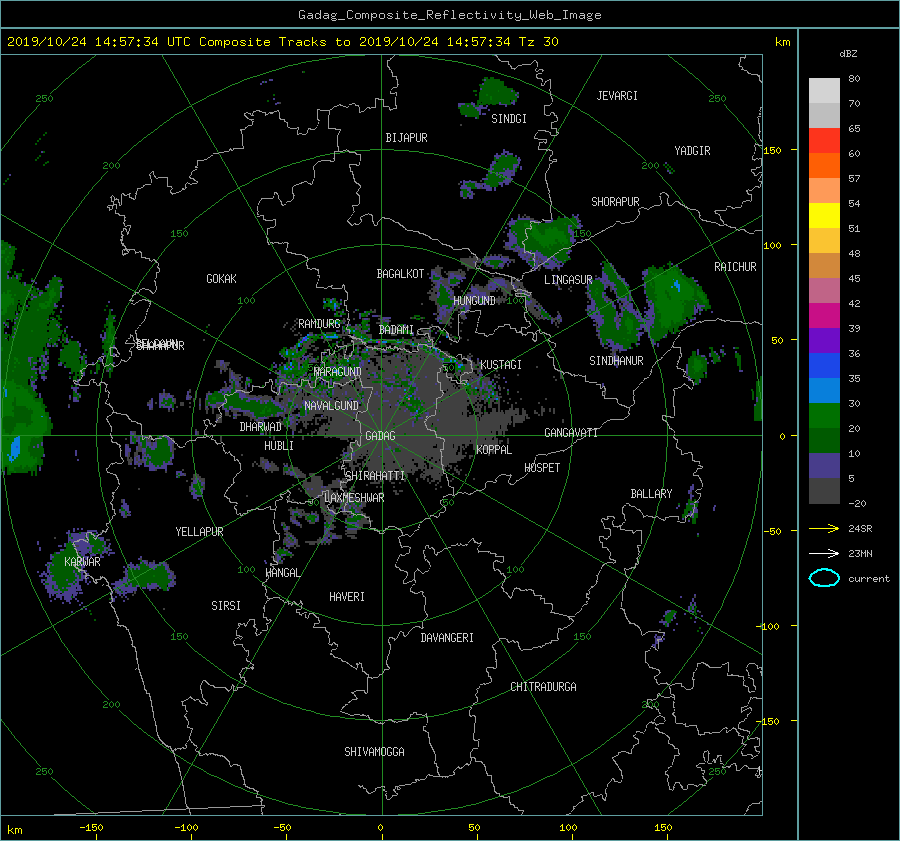Click the 80 dBZ scale value
This screenshot has height=841, width=900.
click(854, 79)
